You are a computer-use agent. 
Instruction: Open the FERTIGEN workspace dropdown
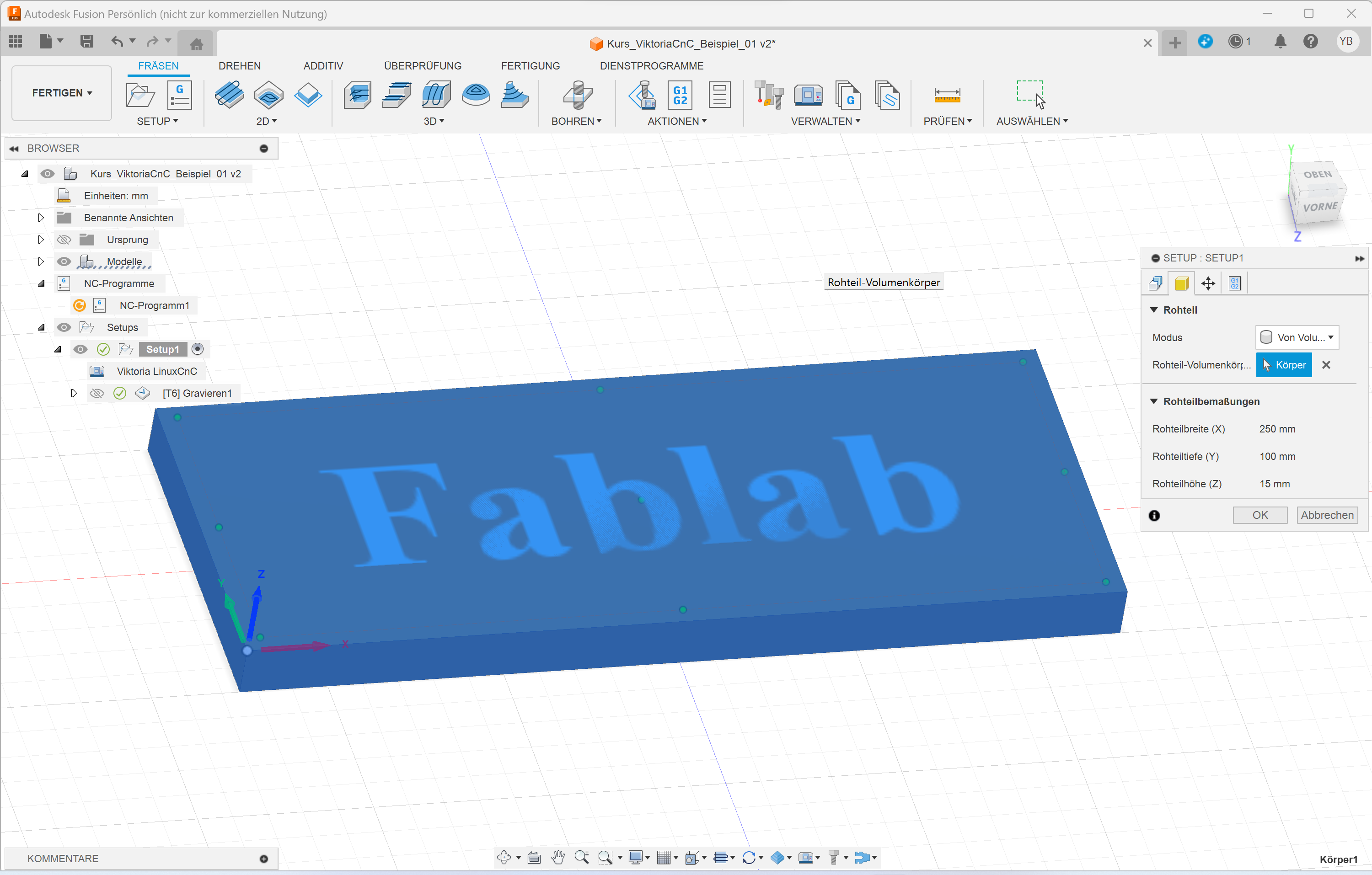(x=62, y=93)
